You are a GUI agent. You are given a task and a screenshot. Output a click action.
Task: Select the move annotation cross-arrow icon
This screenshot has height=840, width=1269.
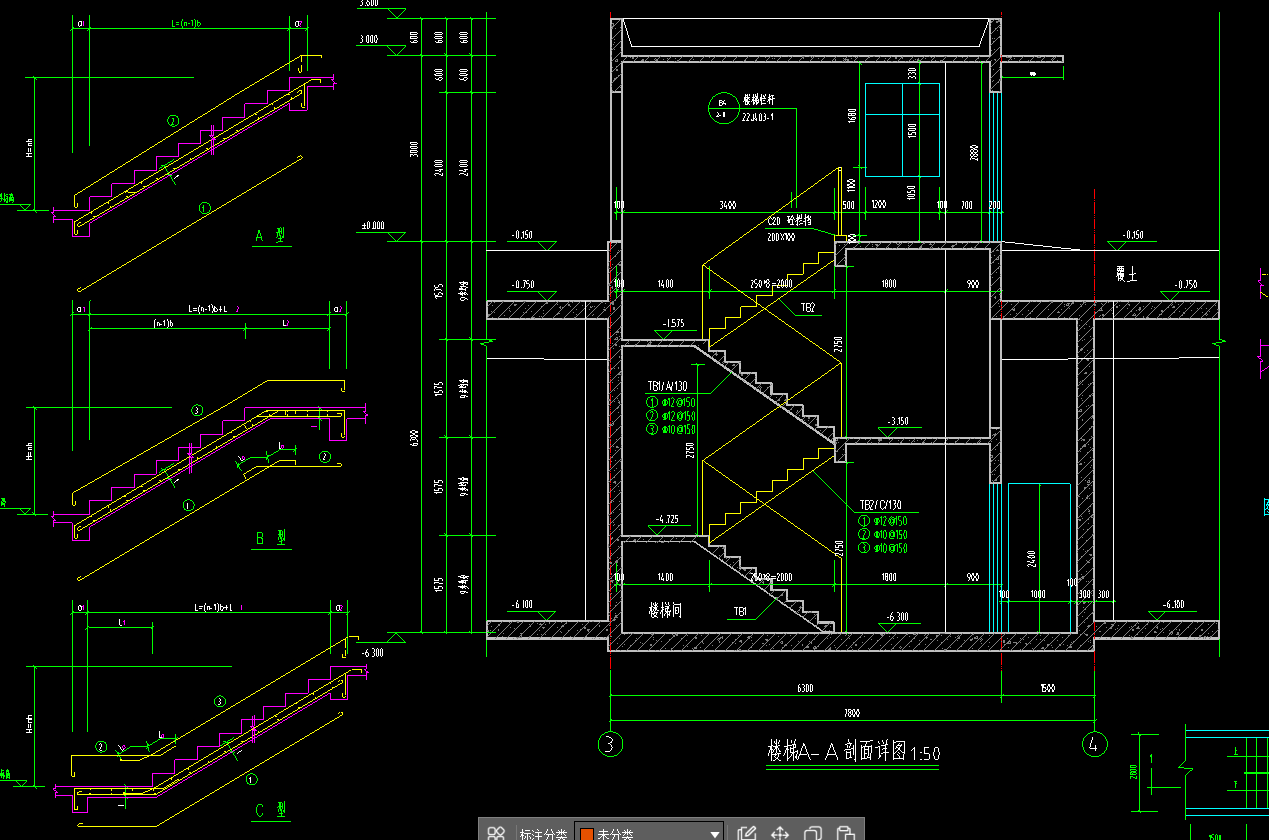tap(780, 832)
